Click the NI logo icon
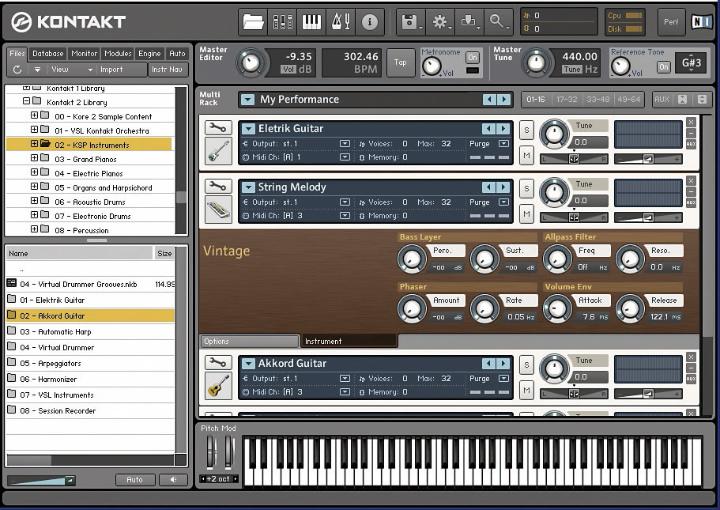The width and height of the screenshot is (720, 510). [701, 22]
